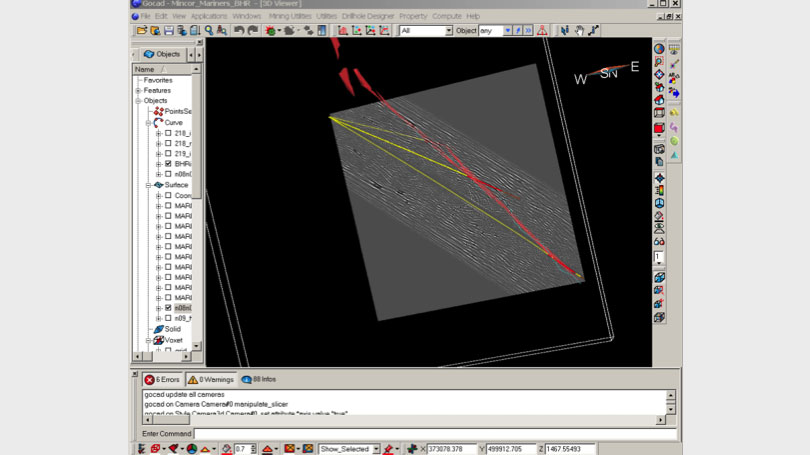Click the red warning triangle toolbar icon
Image resolution: width=810 pixels, height=455 pixels.
point(541,31)
